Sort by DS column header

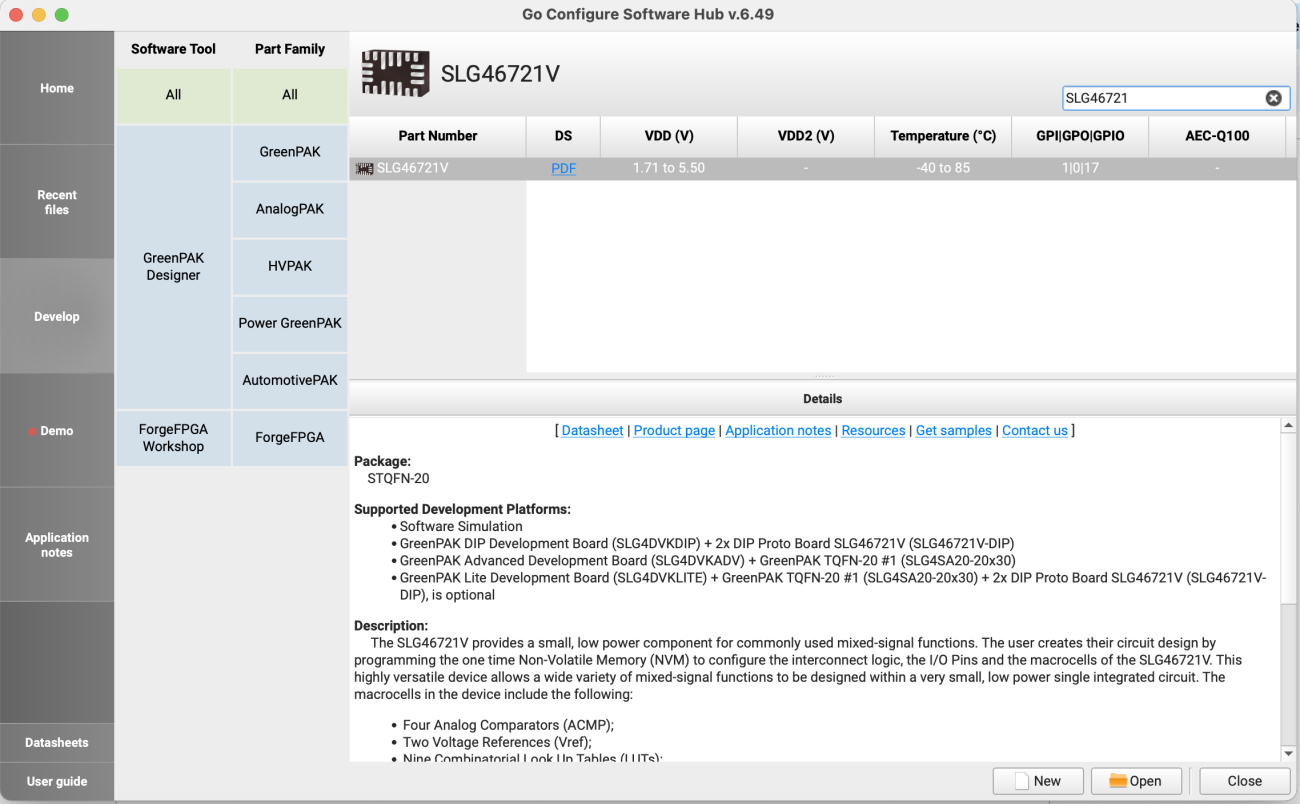[x=563, y=136]
